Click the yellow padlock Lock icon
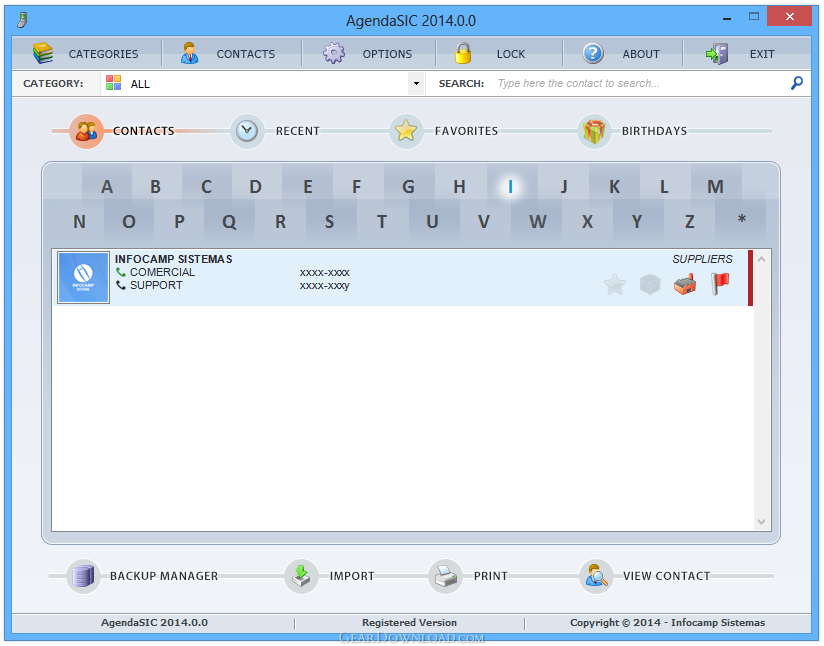 pyautogui.click(x=463, y=53)
